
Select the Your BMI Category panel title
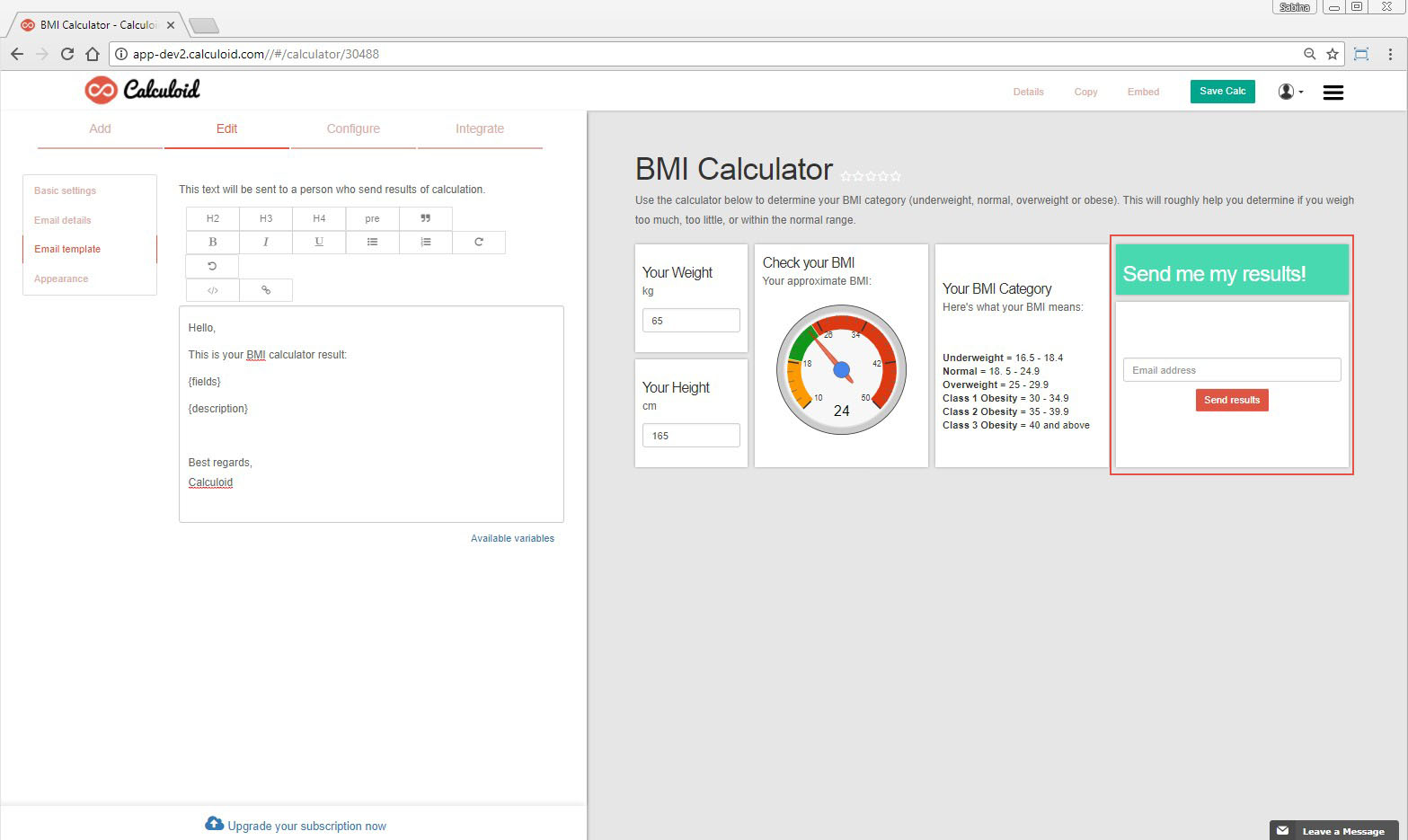pyautogui.click(x=996, y=288)
